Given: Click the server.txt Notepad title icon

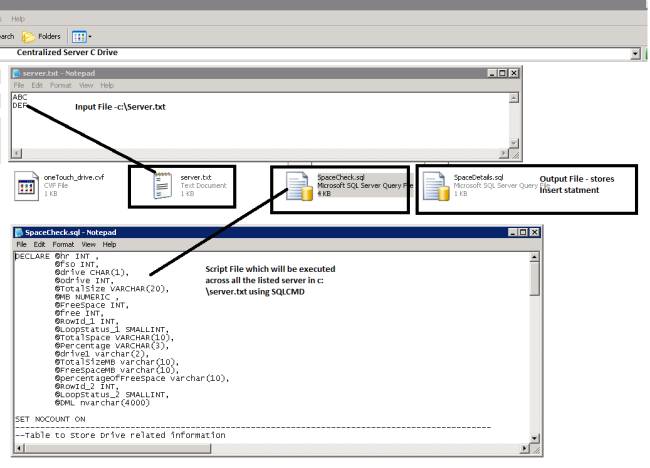Looking at the screenshot, I should pos(17,73).
